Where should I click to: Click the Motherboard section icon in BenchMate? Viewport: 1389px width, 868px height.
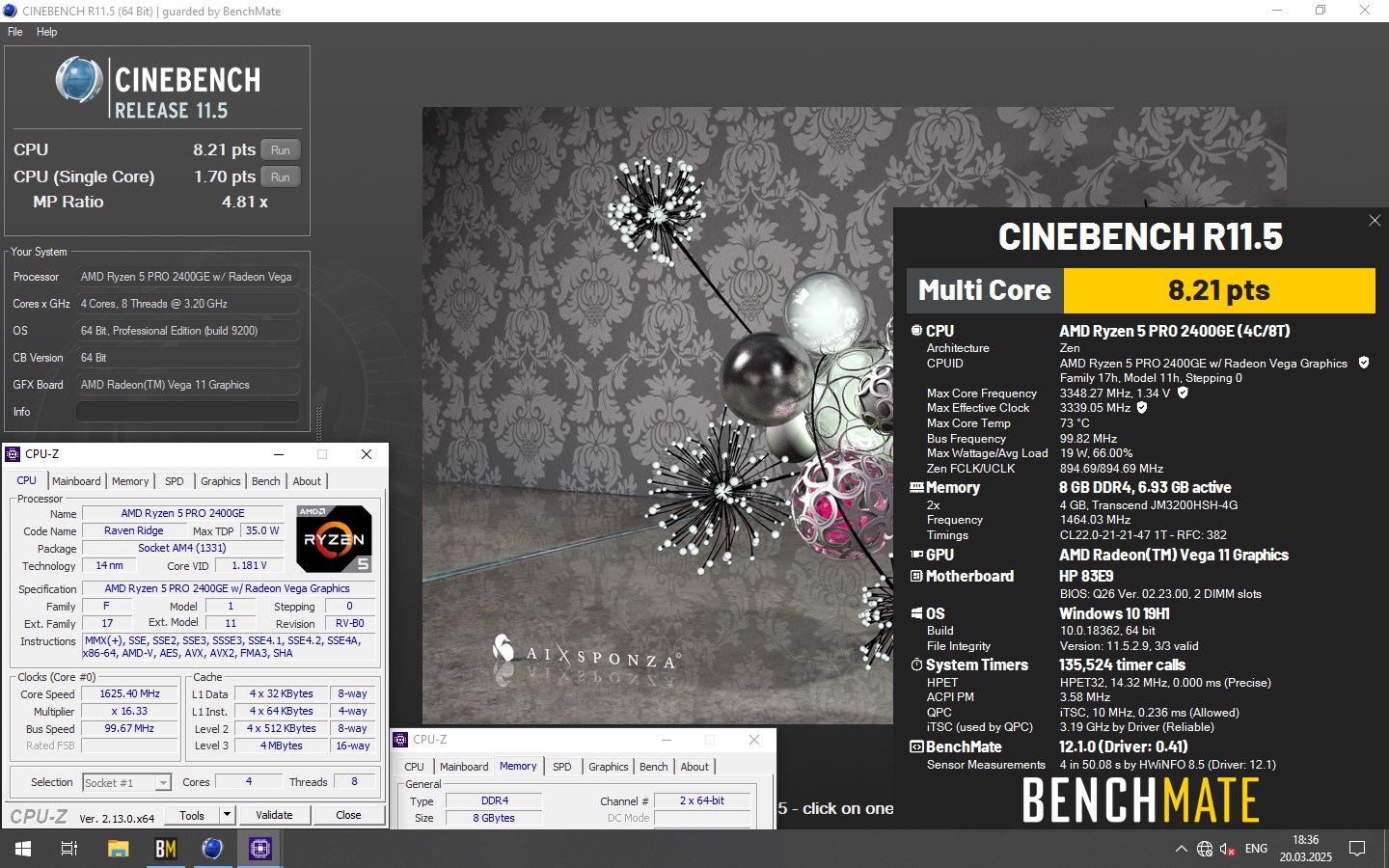click(x=916, y=576)
